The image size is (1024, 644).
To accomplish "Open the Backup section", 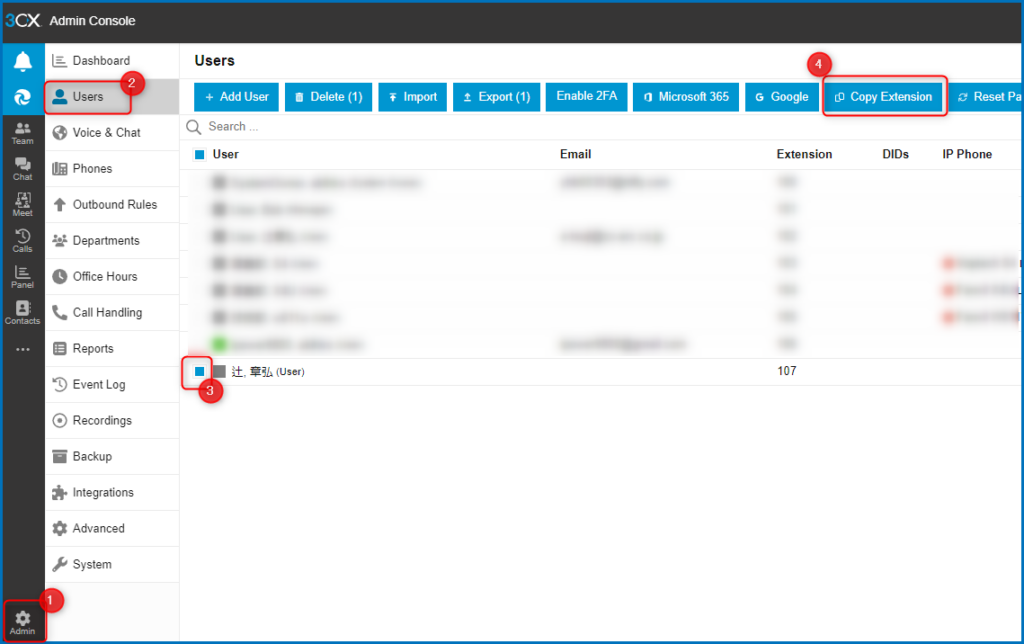I will [x=112, y=456].
